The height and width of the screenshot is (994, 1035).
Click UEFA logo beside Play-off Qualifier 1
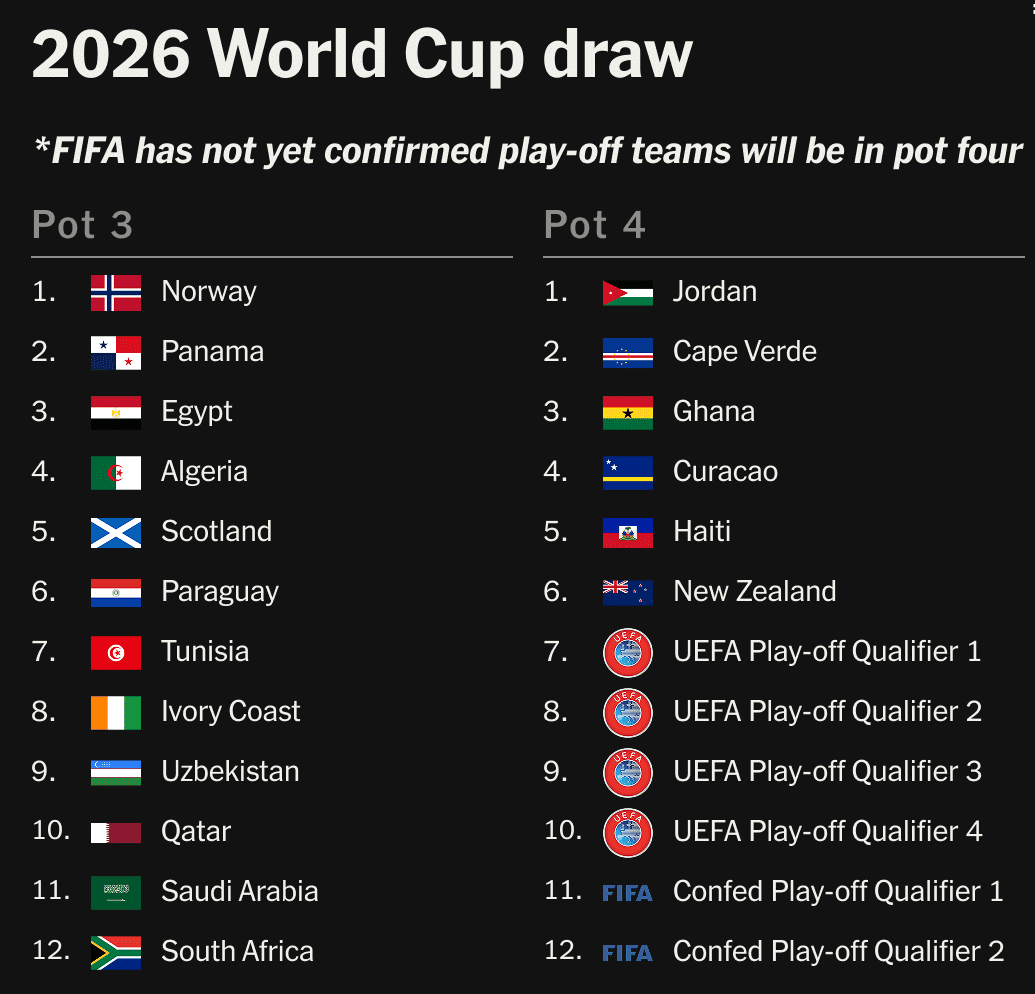click(628, 652)
